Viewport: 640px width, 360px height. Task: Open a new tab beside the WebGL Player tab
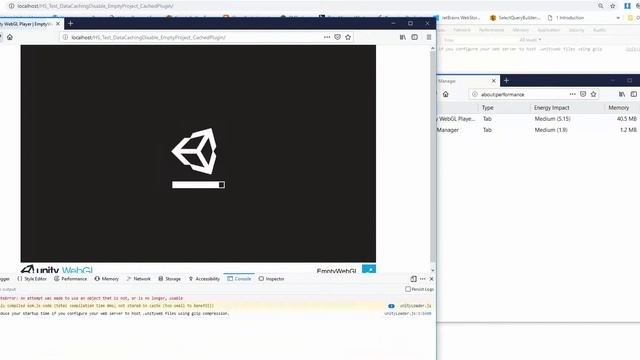coord(71,24)
